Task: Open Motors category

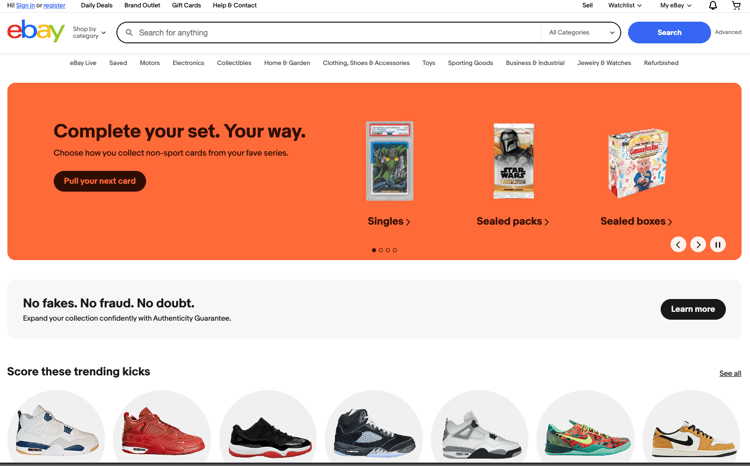Action: tap(150, 63)
